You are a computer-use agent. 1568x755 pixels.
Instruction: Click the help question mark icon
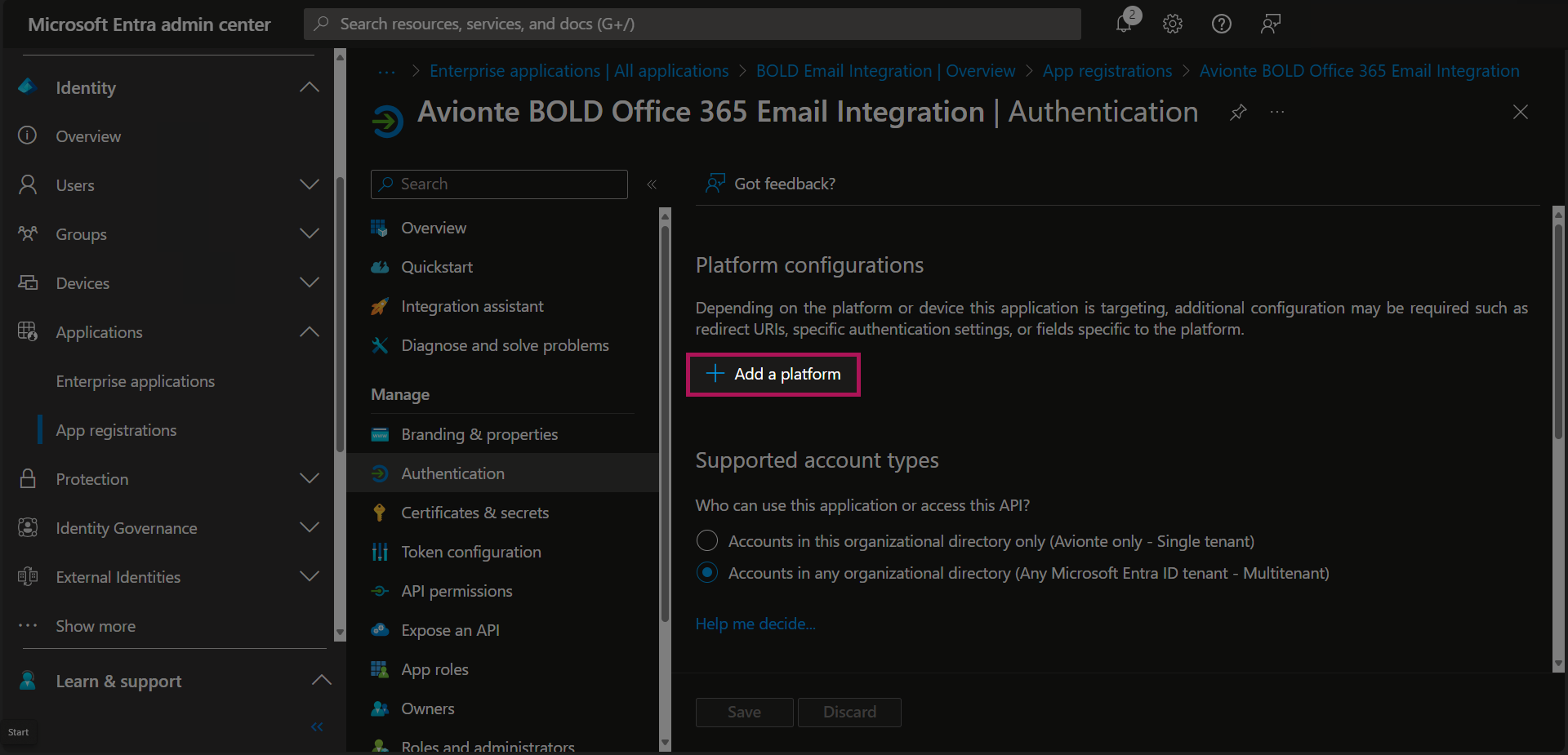[1221, 24]
